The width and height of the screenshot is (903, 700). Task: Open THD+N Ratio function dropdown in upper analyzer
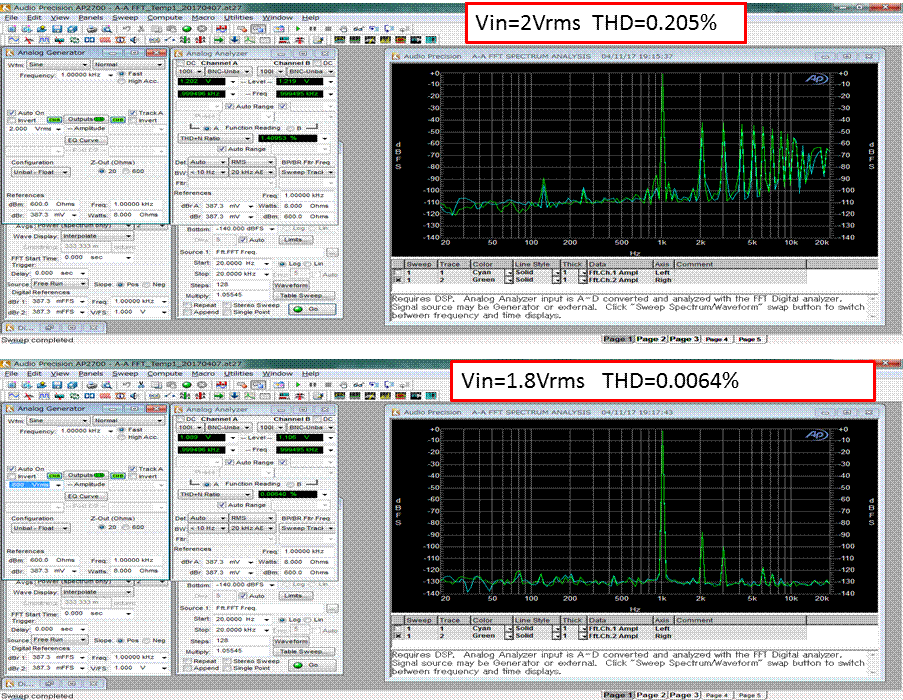click(x=215, y=138)
